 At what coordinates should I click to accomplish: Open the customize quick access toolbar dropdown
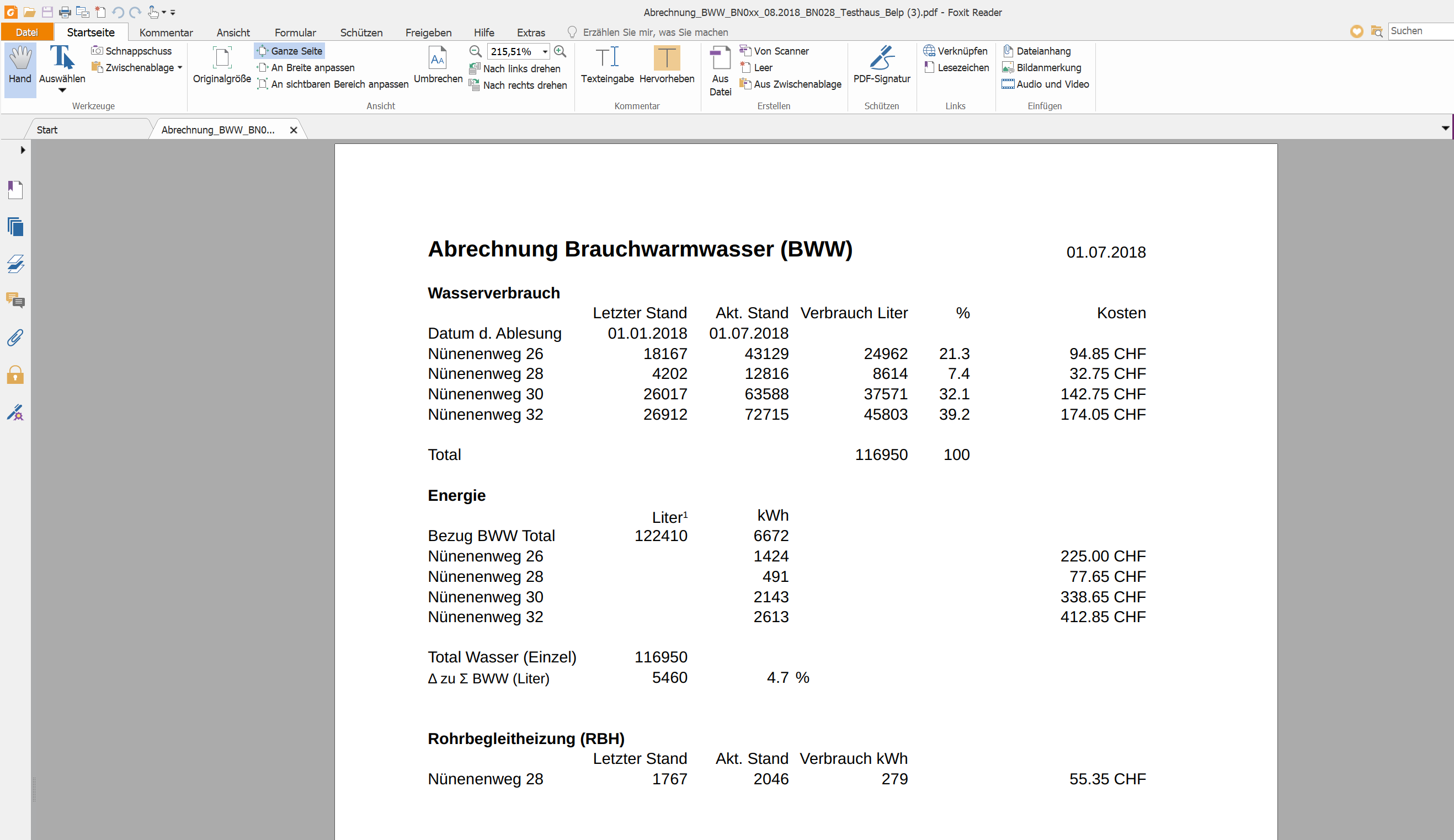point(173,12)
